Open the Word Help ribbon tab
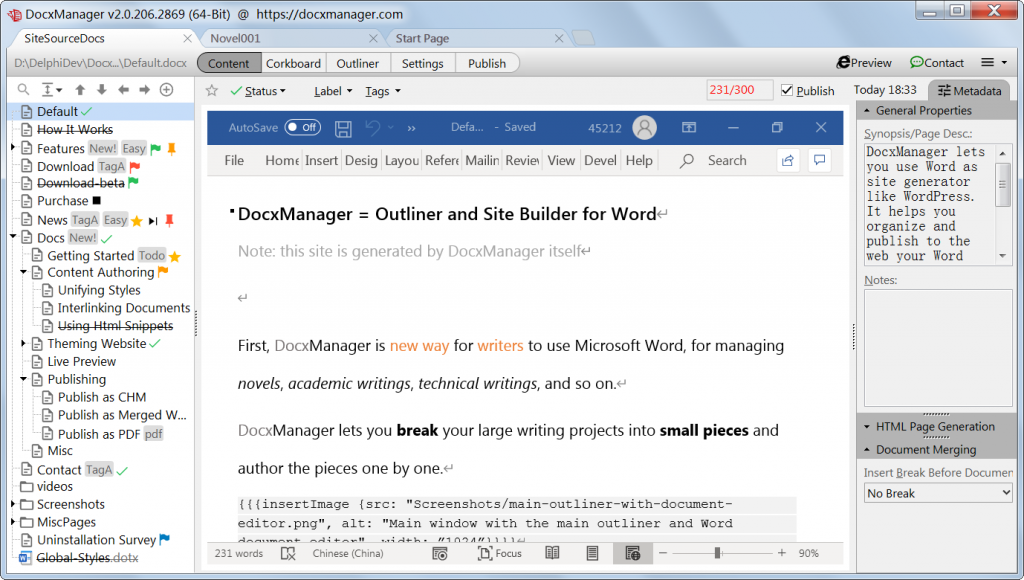This screenshot has width=1024, height=580. tap(639, 161)
